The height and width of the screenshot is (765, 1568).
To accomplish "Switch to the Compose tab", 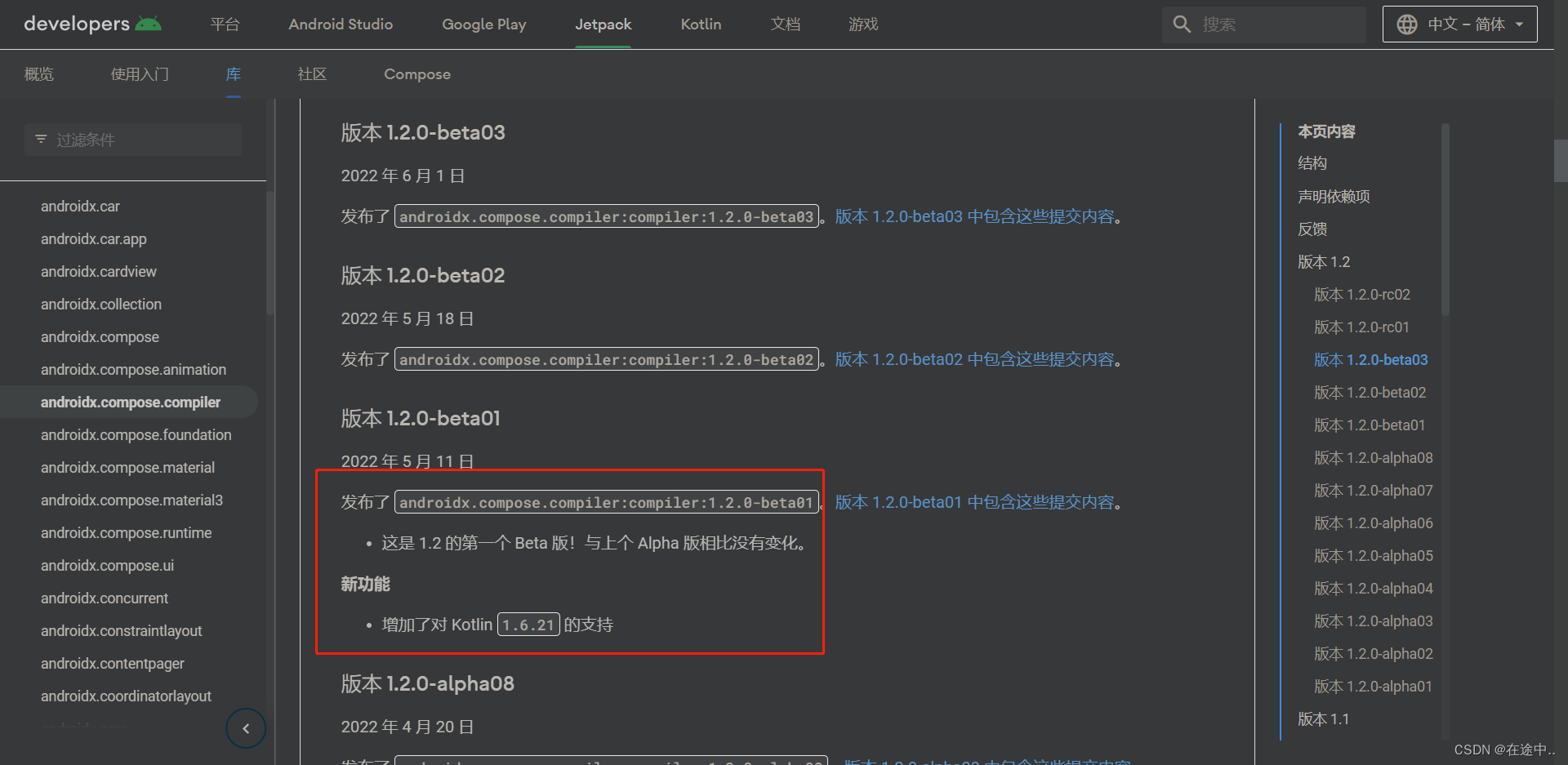I will coord(417,74).
